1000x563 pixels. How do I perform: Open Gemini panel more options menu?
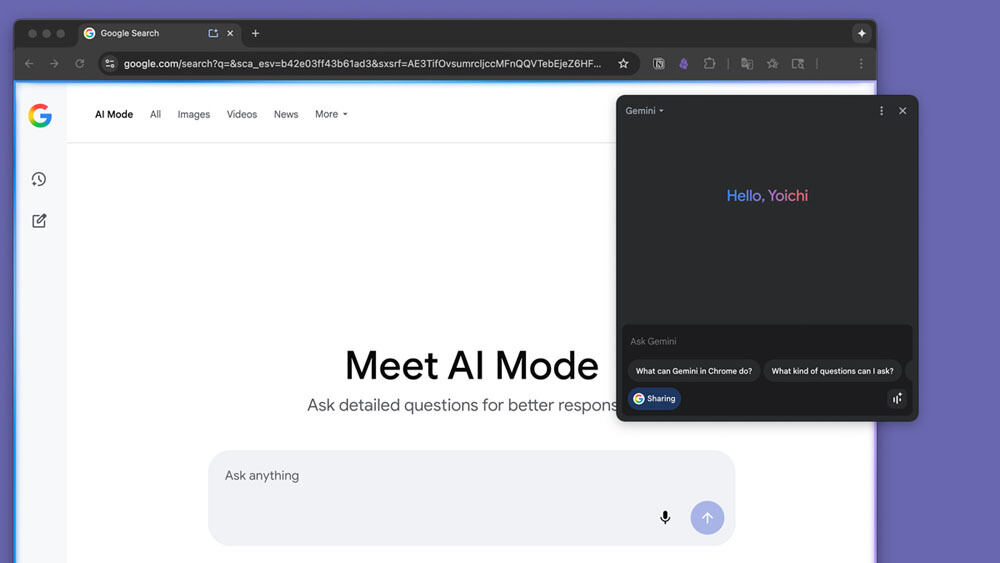click(881, 111)
